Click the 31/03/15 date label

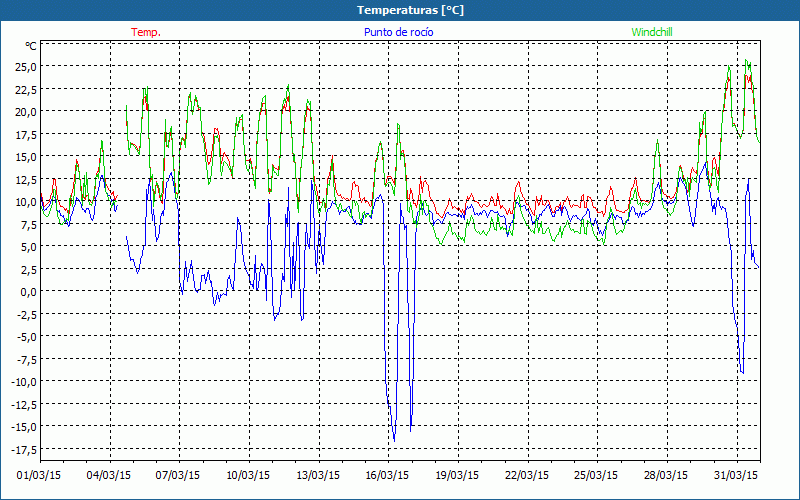pyautogui.click(x=736, y=476)
